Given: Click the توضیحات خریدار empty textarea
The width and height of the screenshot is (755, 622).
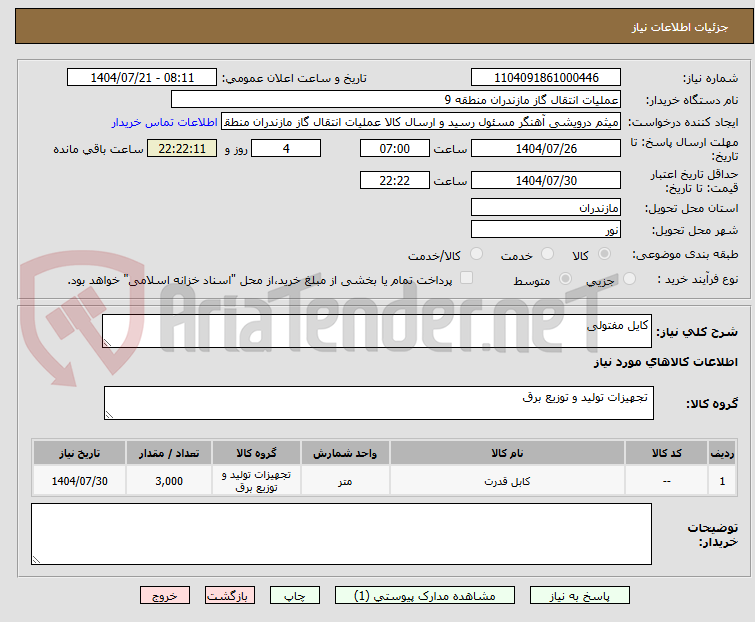Looking at the screenshot, I should tap(341, 534).
